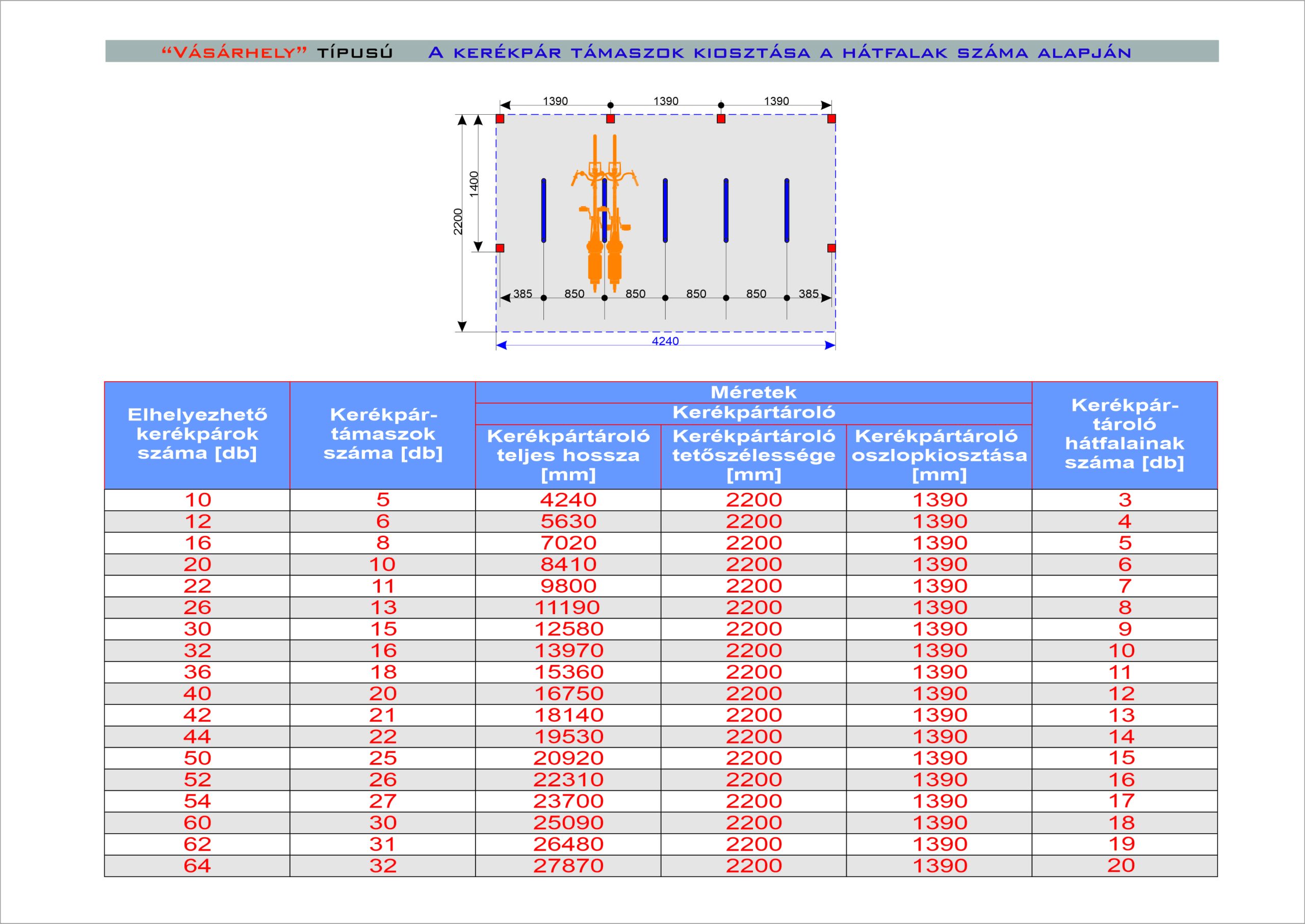
Task: Click the Elhelyezhető kerékpárok száma header
Action: pos(197,434)
